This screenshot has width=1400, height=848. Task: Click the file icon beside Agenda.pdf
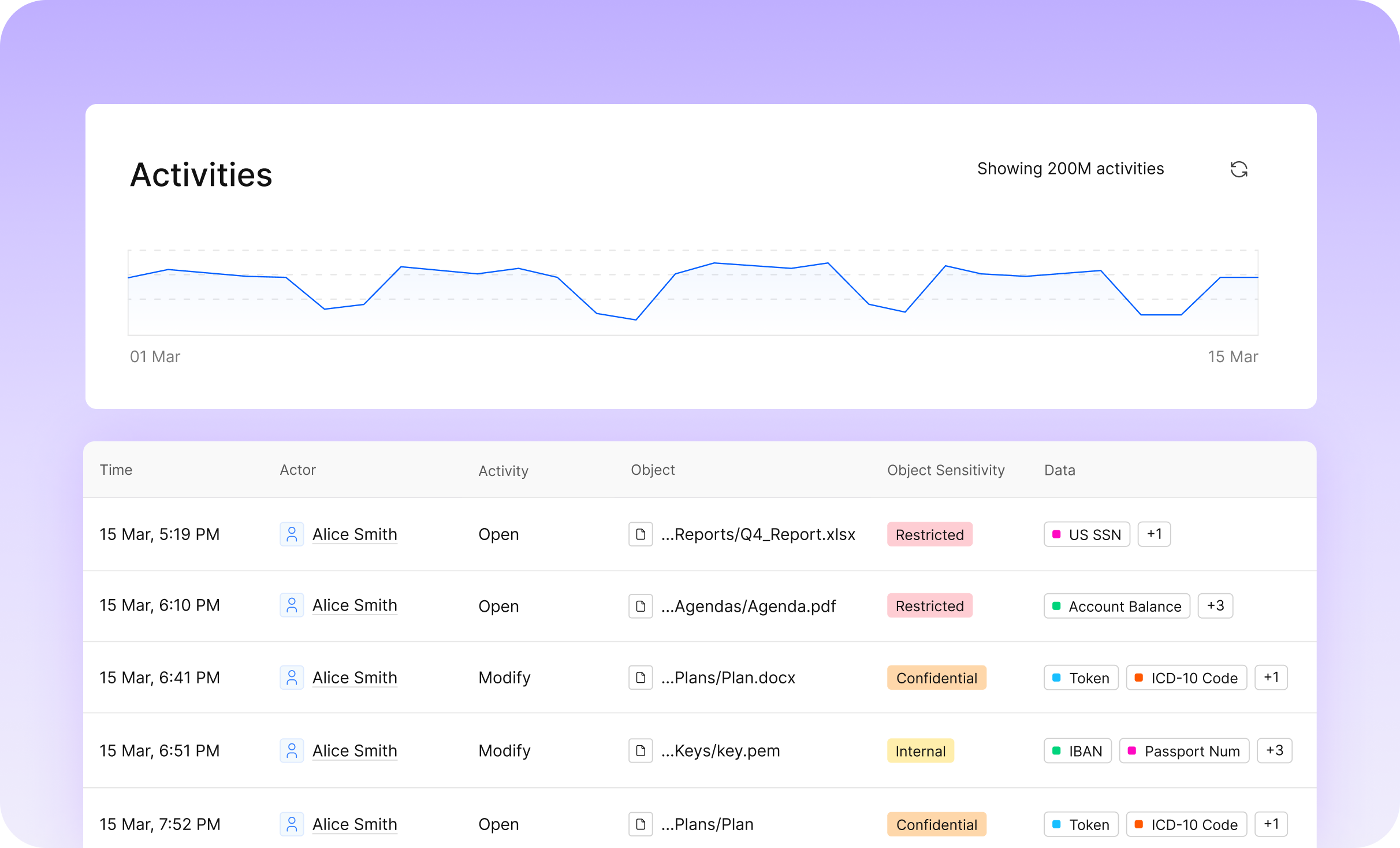click(641, 606)
